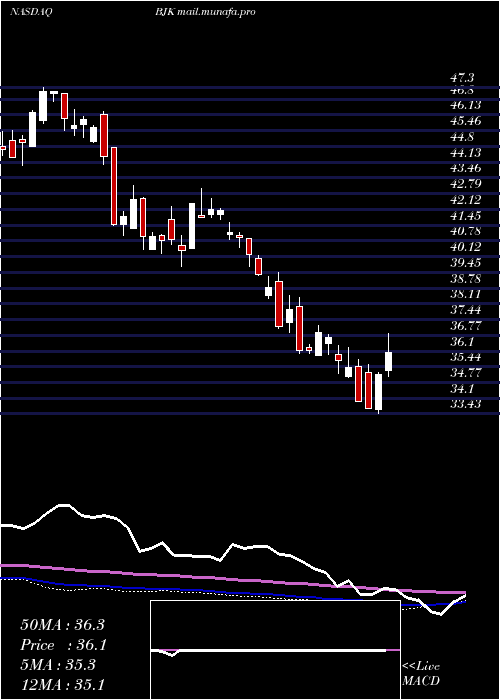Pick the 41.45 price axis value
Image resolution: width=500 pixels, height=700 pixels.
pos(465,216)
